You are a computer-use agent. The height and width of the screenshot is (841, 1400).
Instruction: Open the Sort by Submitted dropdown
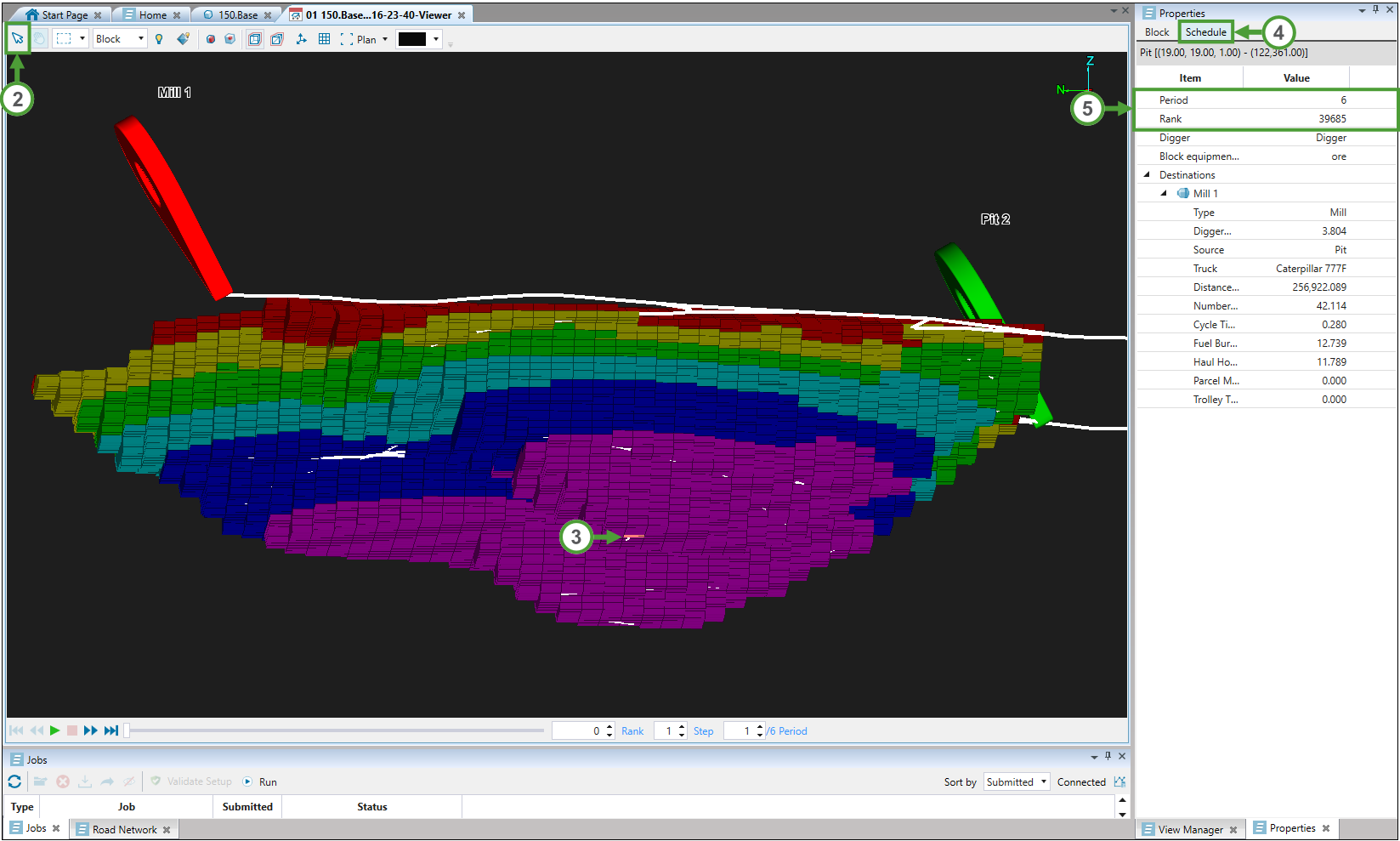point(1043,781)
